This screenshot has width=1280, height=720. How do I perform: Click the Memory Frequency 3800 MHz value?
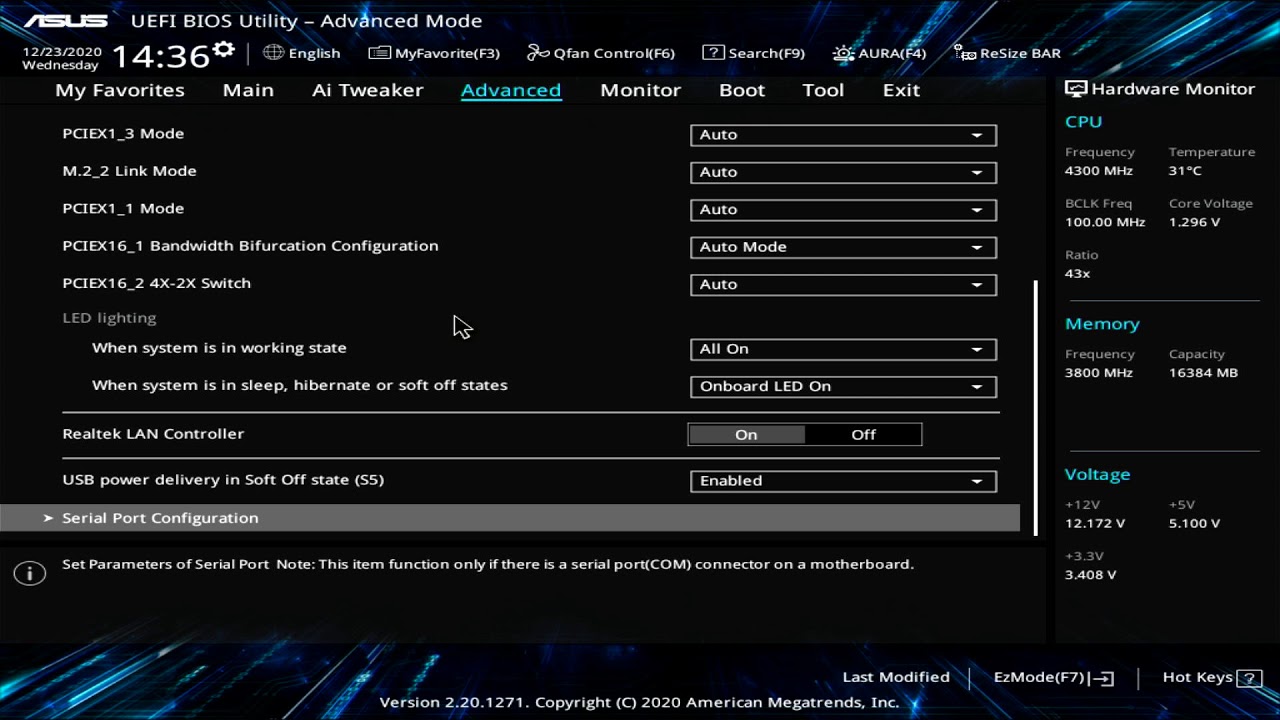click(x=1099, y=373)
